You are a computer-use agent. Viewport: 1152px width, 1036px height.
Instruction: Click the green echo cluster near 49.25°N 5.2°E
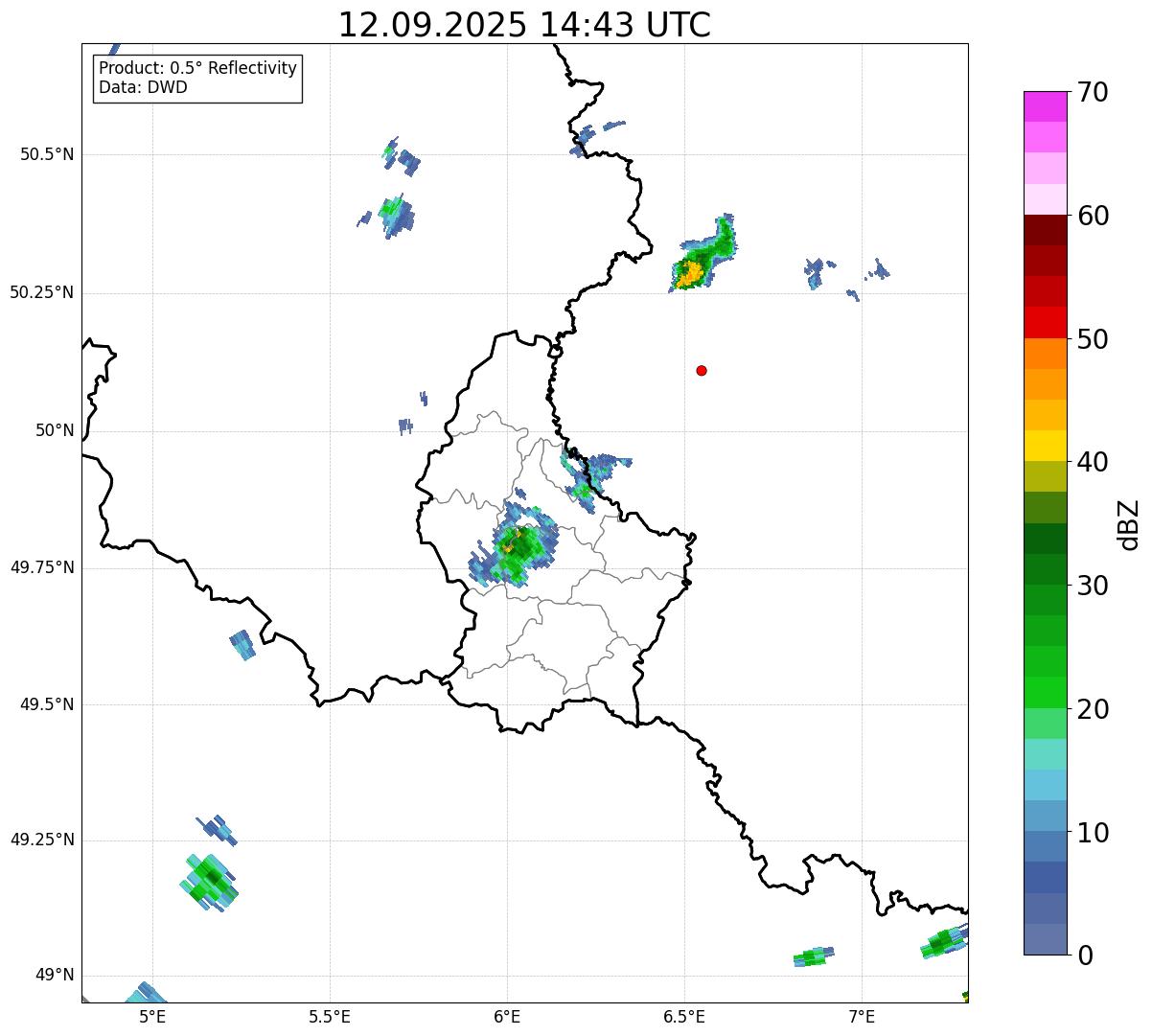(210, 882)
